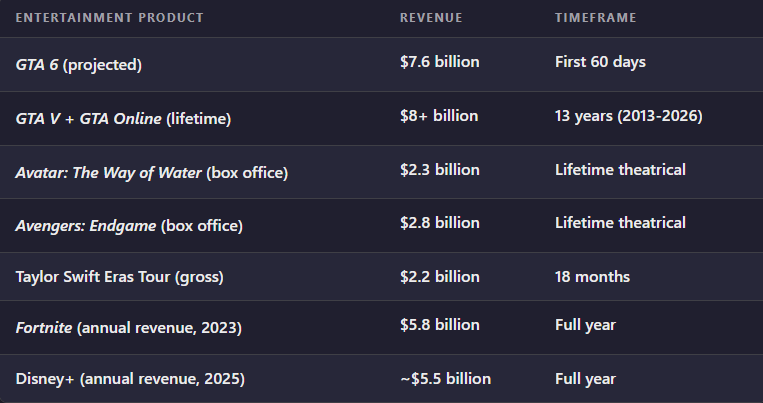
Task: Select Taylor Swift Eras Tour (gross) cell
Action: point(120,276)
